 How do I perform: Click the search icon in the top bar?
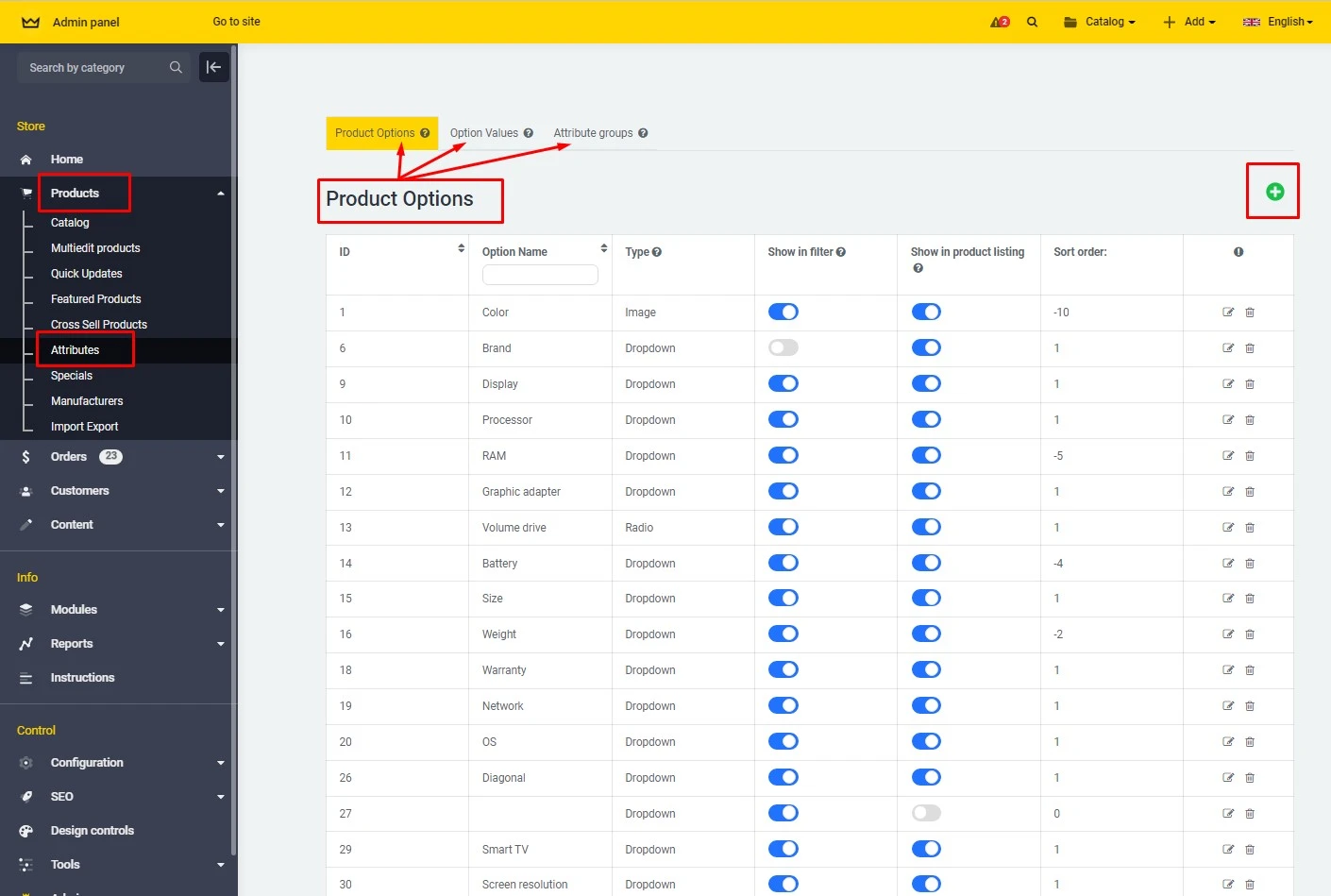pos(1032,21)
